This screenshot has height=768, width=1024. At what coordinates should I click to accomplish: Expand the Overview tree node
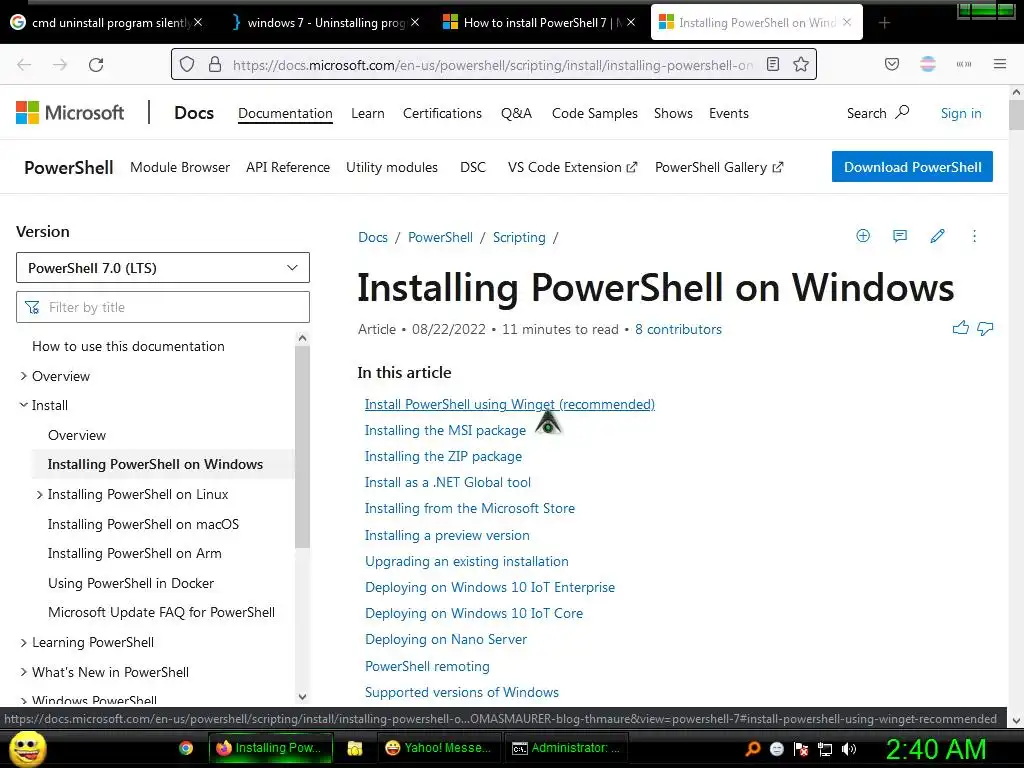point(24,376)
